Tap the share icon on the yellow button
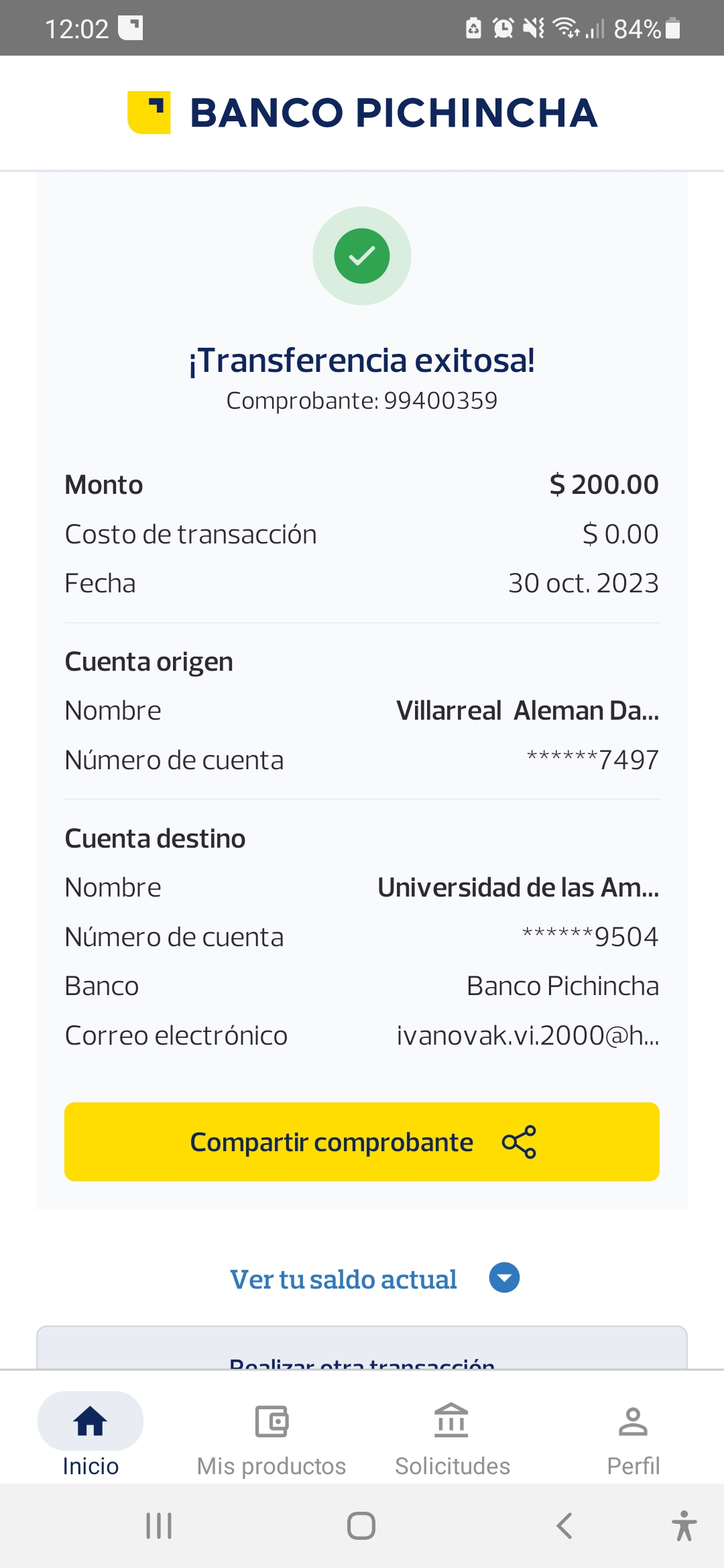Viewport: 724px width, 1568px height. (x=519, y=1142)
